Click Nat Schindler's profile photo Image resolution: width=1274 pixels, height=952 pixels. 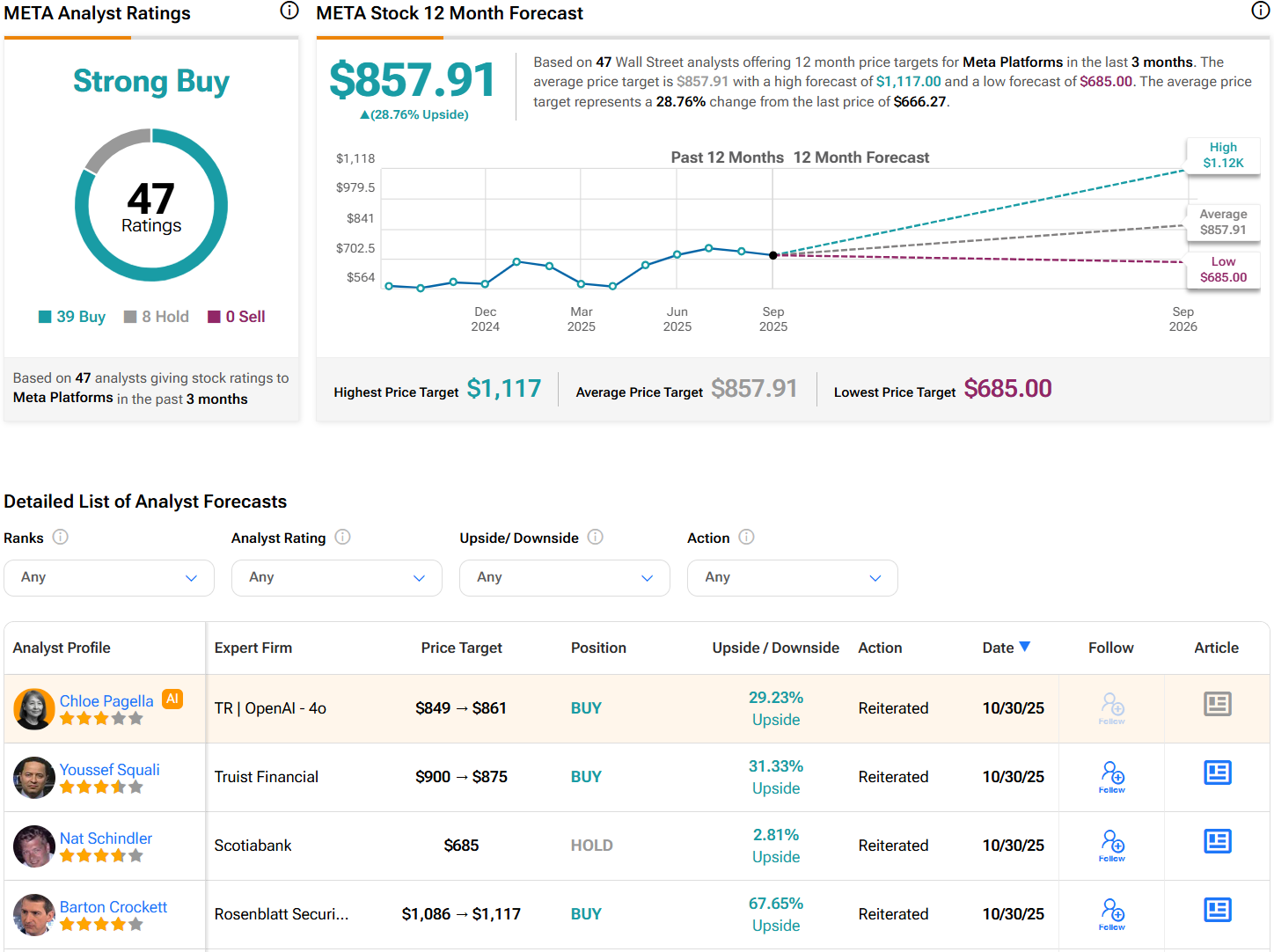(34, 846)
